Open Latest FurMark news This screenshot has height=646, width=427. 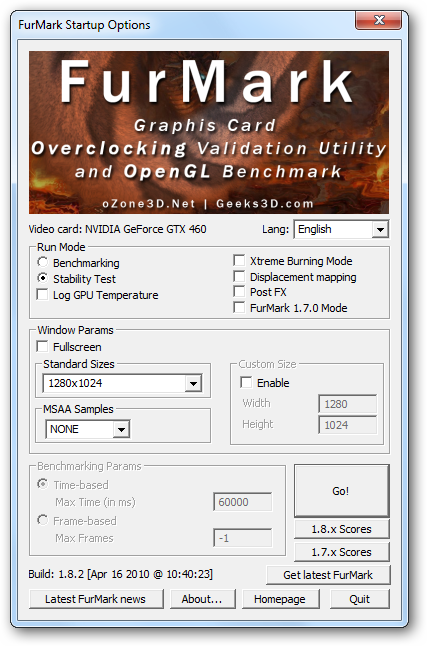[96, 599]
